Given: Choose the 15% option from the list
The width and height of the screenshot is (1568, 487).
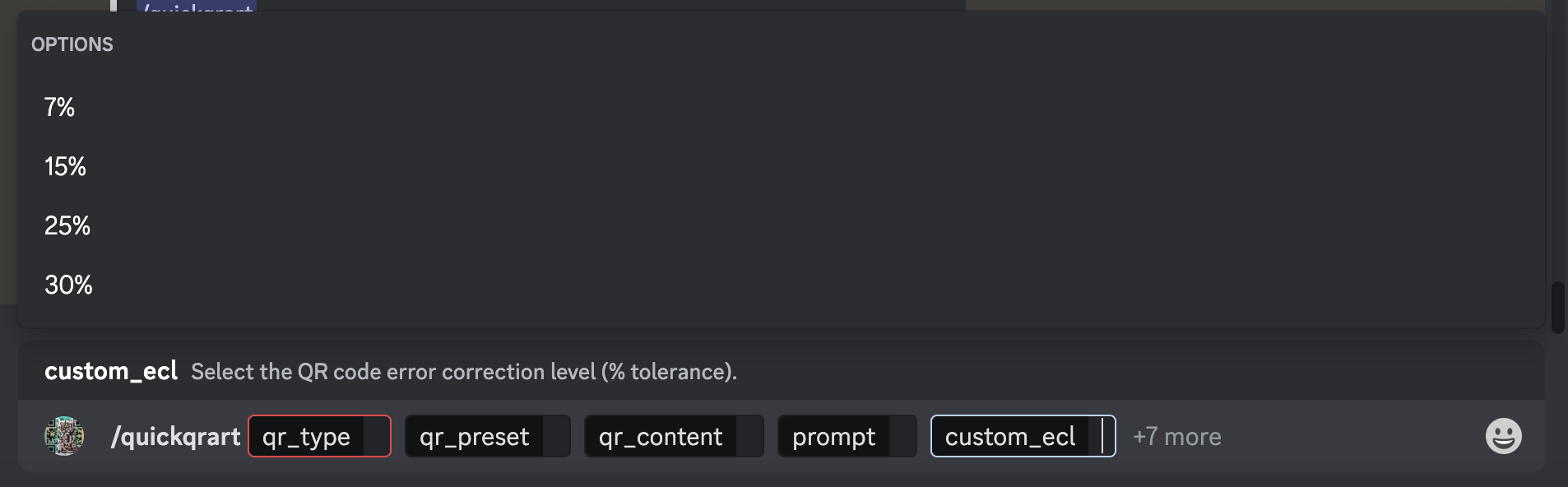Looking at the screenshot, I should [65, 166].
